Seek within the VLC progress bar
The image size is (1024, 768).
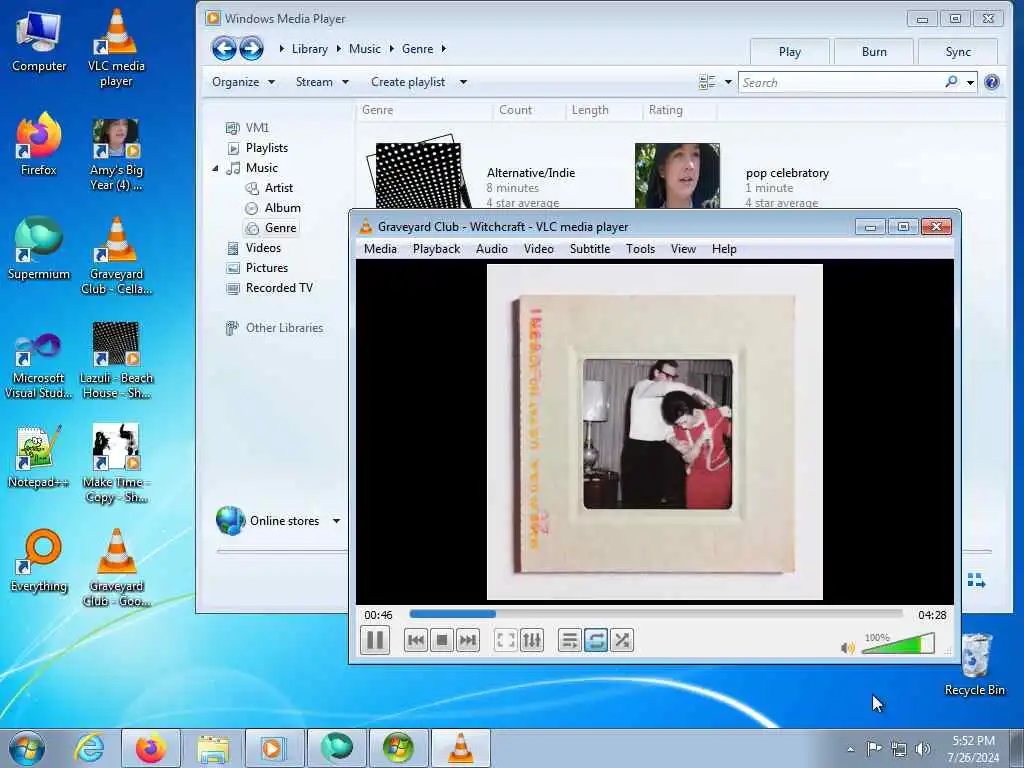tap(656, 614)
